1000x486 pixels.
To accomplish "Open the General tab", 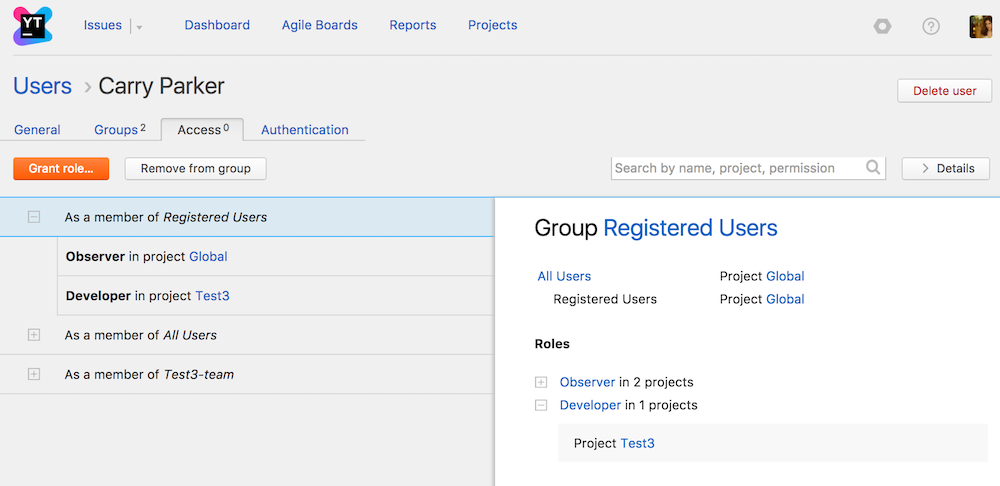I will (x=37, y=130).
